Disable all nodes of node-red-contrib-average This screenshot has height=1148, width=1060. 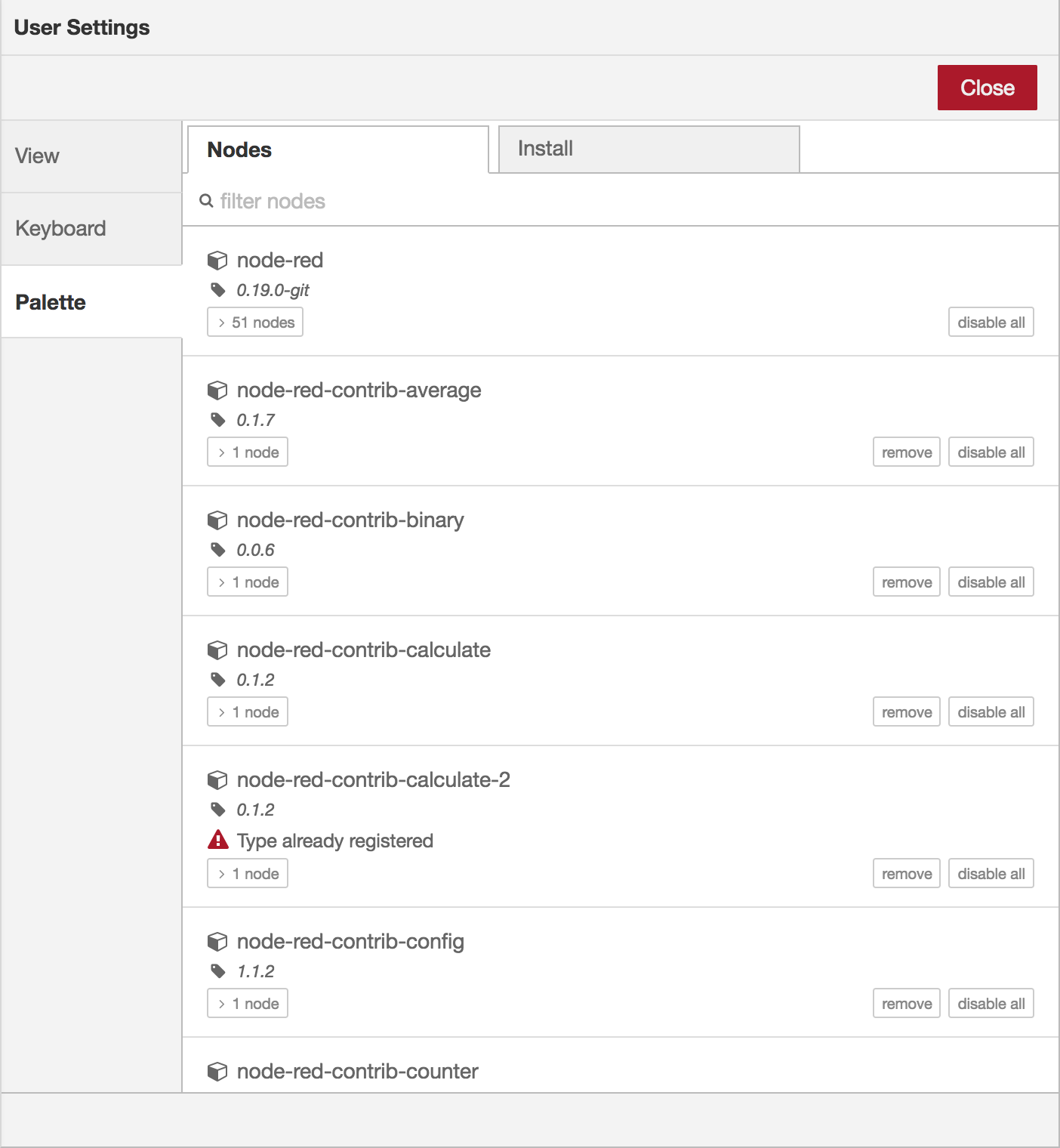pos(991,452)
